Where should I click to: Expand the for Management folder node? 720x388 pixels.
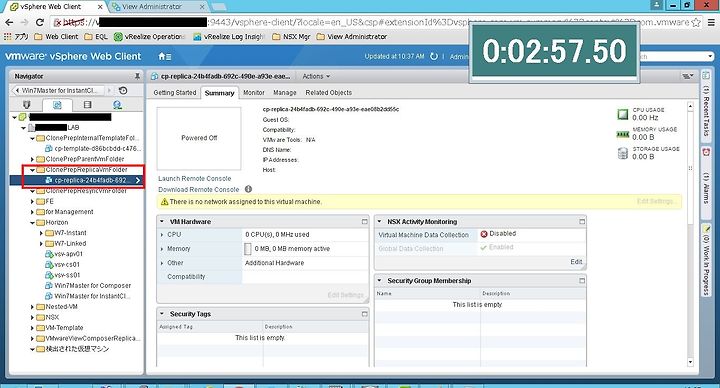[33, 212]
